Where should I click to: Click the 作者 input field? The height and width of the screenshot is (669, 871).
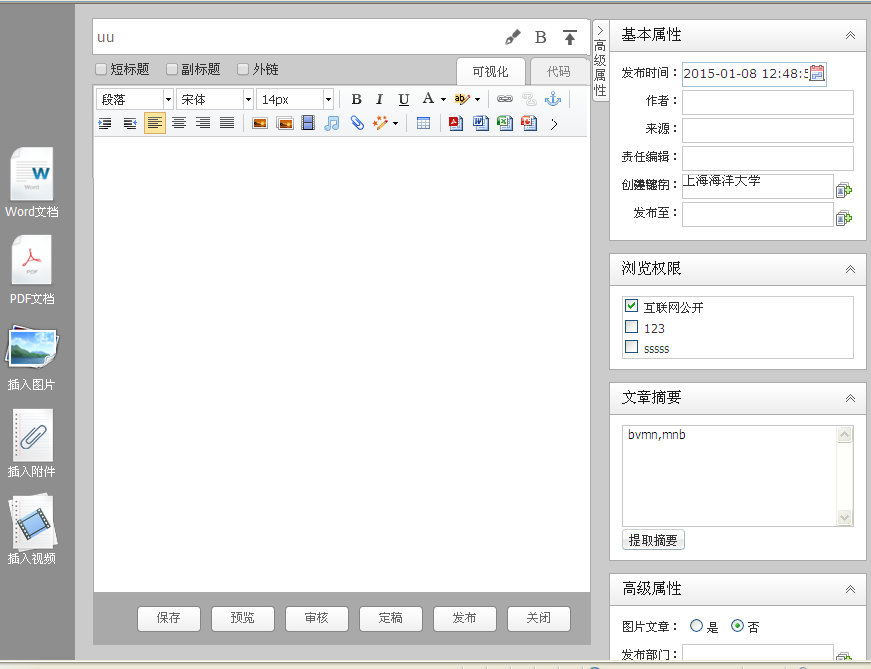[x=768, y=101]
